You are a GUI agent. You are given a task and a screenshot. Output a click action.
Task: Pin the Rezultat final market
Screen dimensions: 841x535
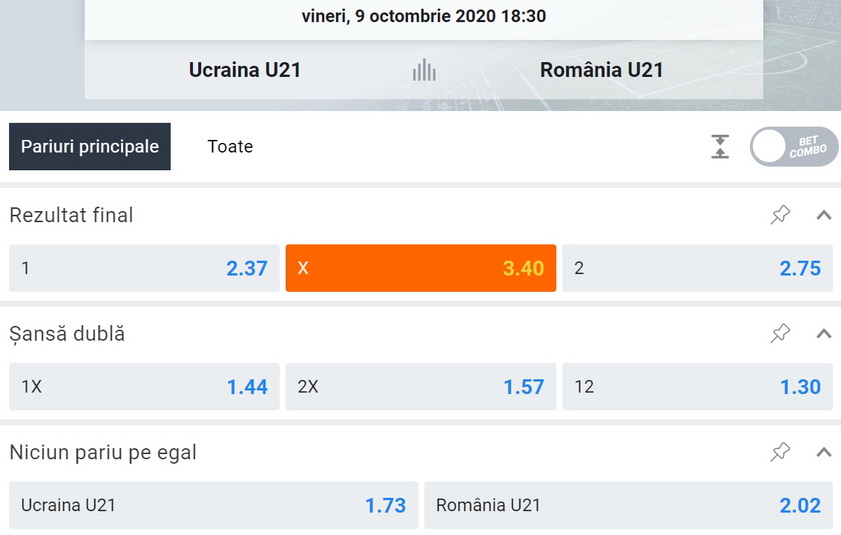[x=780, y=215]
